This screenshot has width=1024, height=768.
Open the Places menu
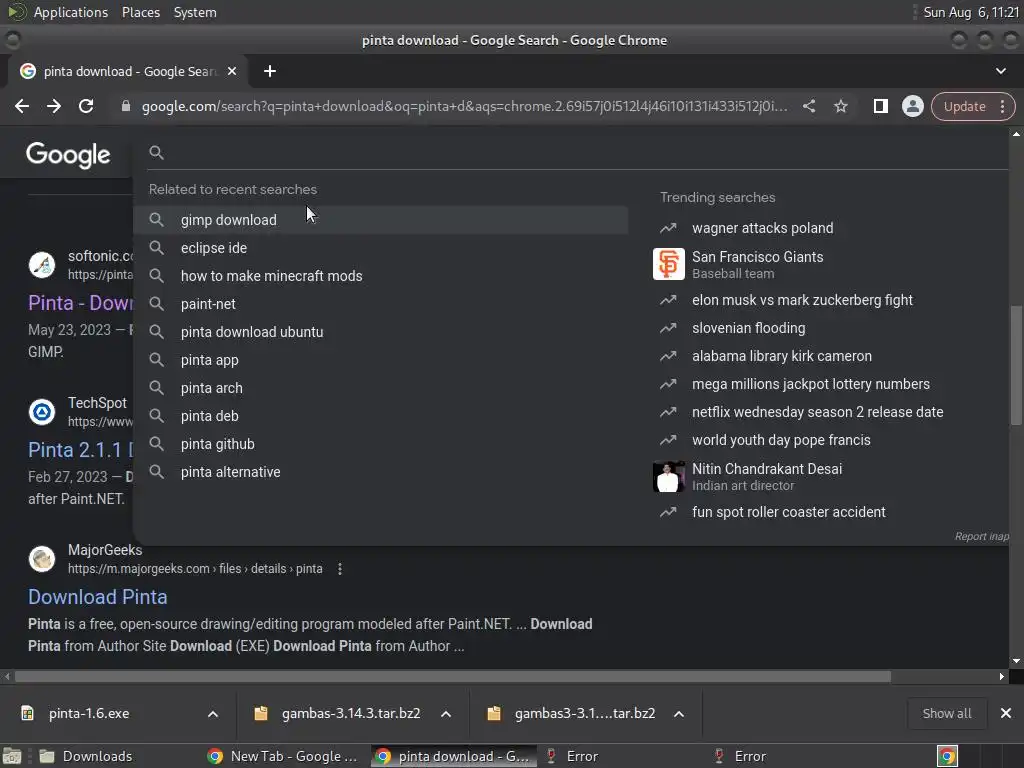coord(140,12)
